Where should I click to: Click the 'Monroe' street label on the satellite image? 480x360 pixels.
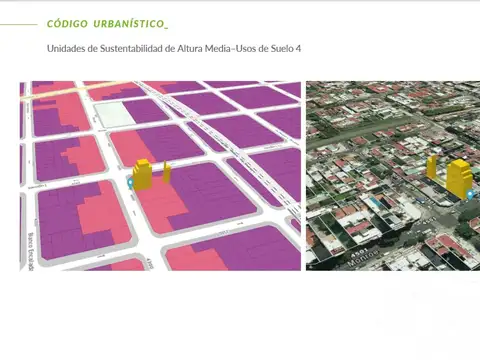[x=363, y=258]
